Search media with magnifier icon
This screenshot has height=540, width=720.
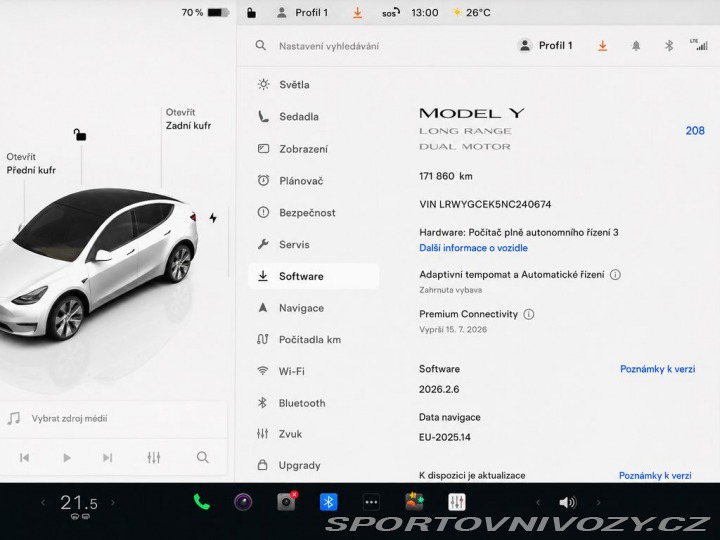tap(202, 457)
